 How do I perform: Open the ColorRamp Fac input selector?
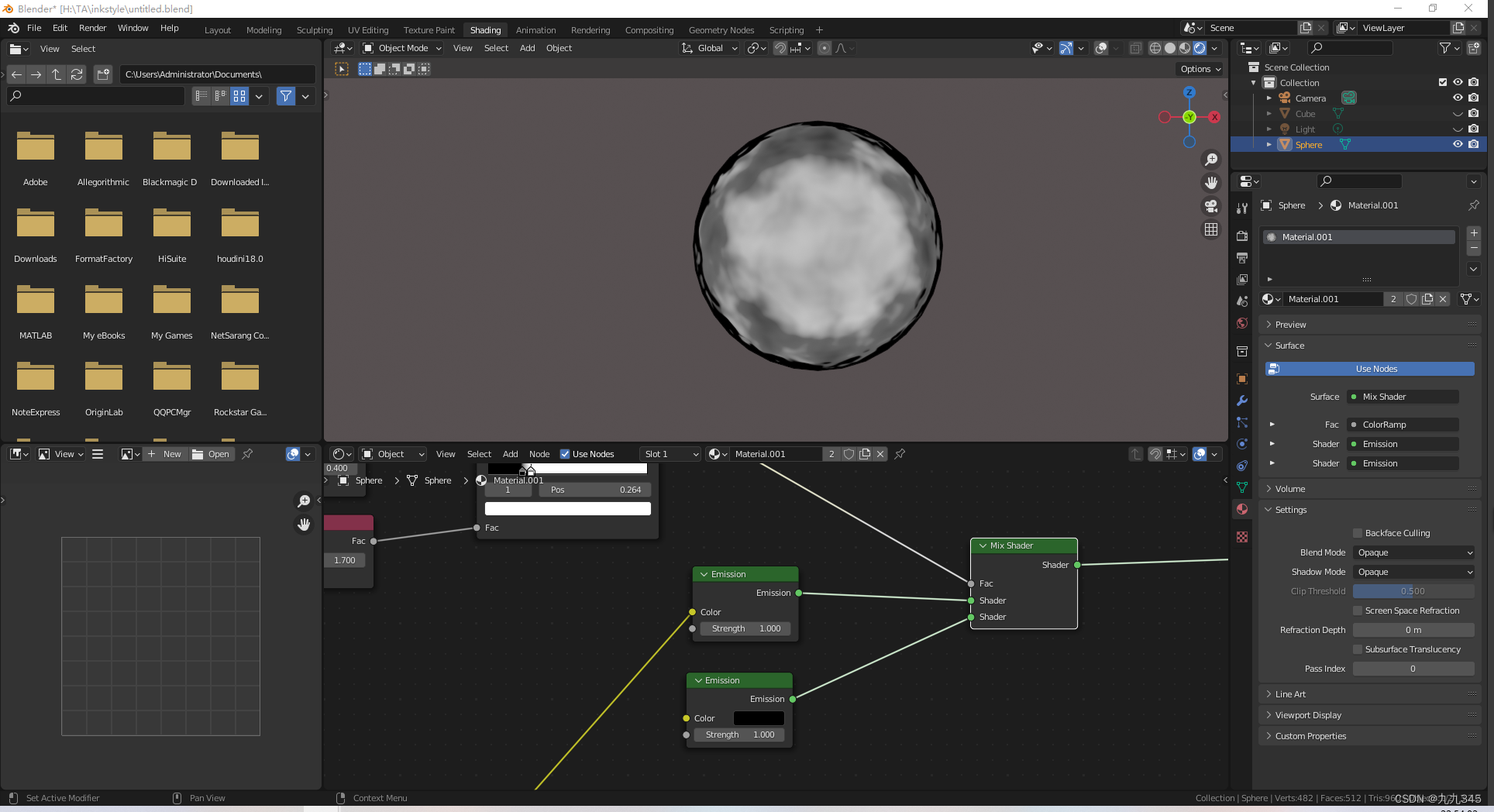pyautogui.click(x=1403, y=425)
